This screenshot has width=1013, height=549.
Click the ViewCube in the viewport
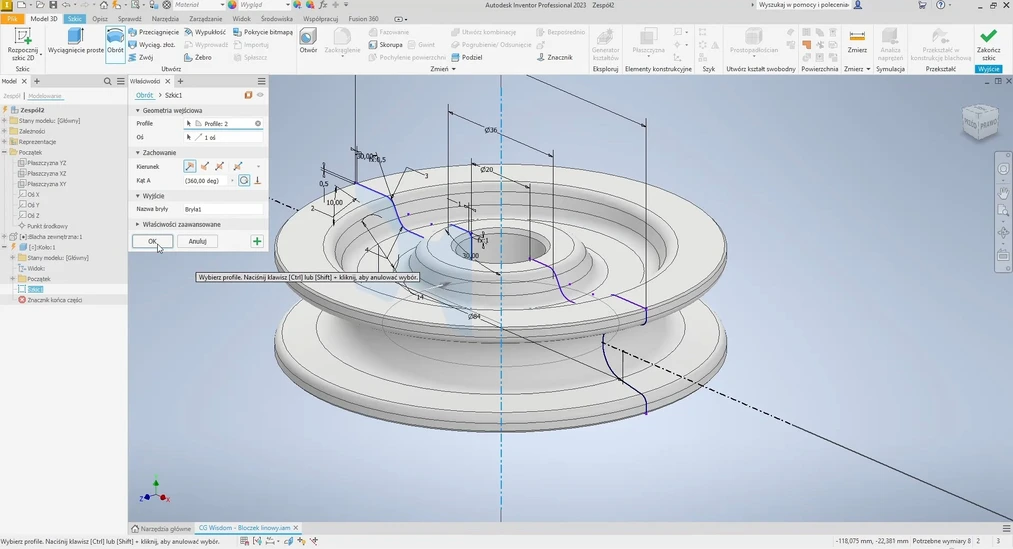[x=981, y=121]
